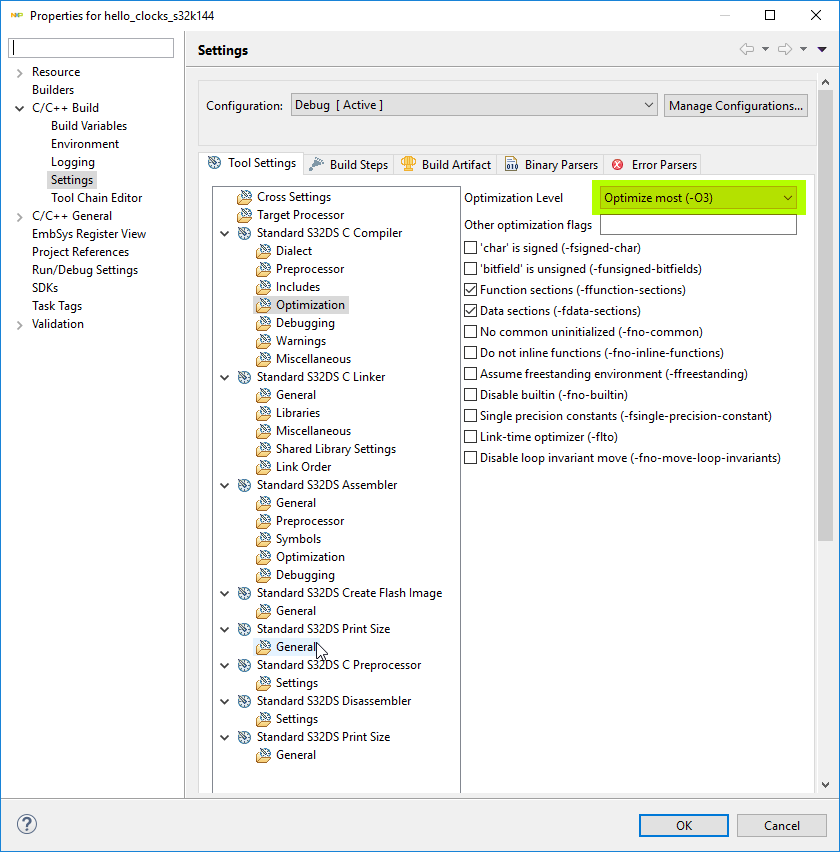Collapse Standard S32DS Assembler node
The image size is (840, 852).
click(224, 485)
